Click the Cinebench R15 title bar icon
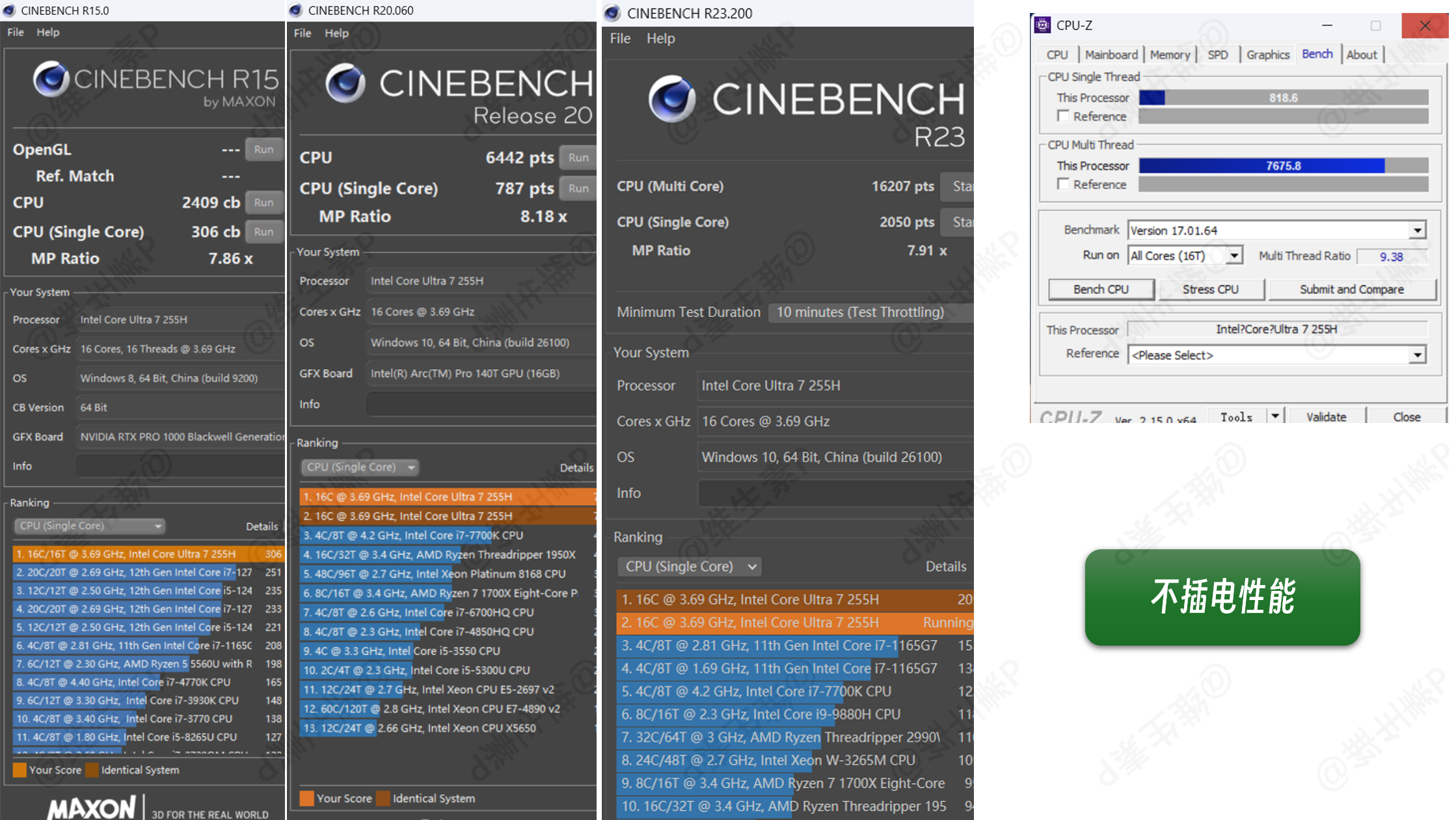This screenshot has height=820, width=1456. click(9, 10)
